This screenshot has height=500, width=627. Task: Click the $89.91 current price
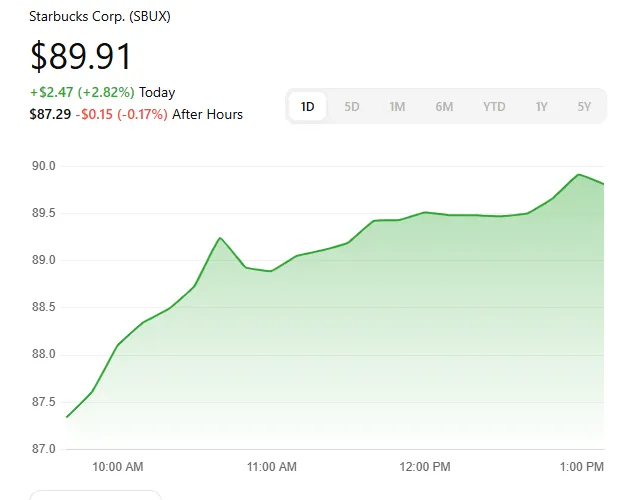click(81, 57)
